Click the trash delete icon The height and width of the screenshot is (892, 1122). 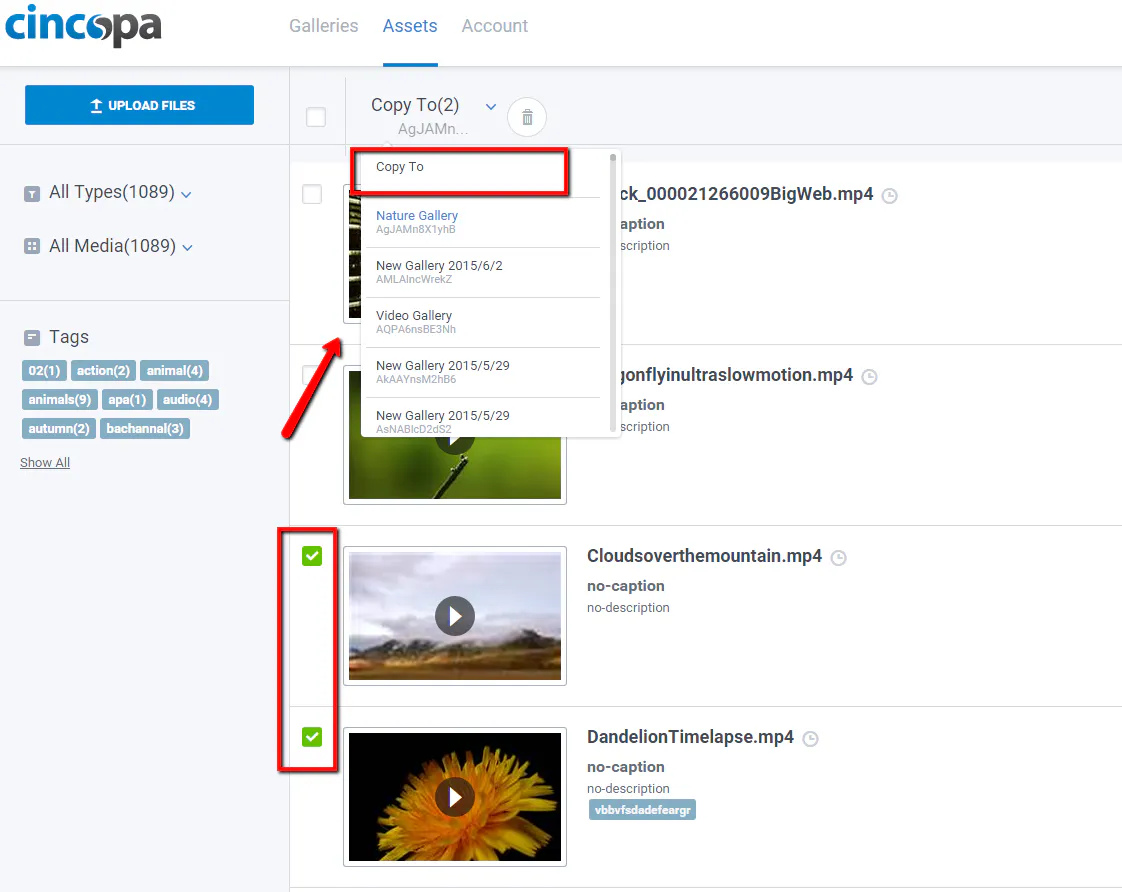pos(527,117)
